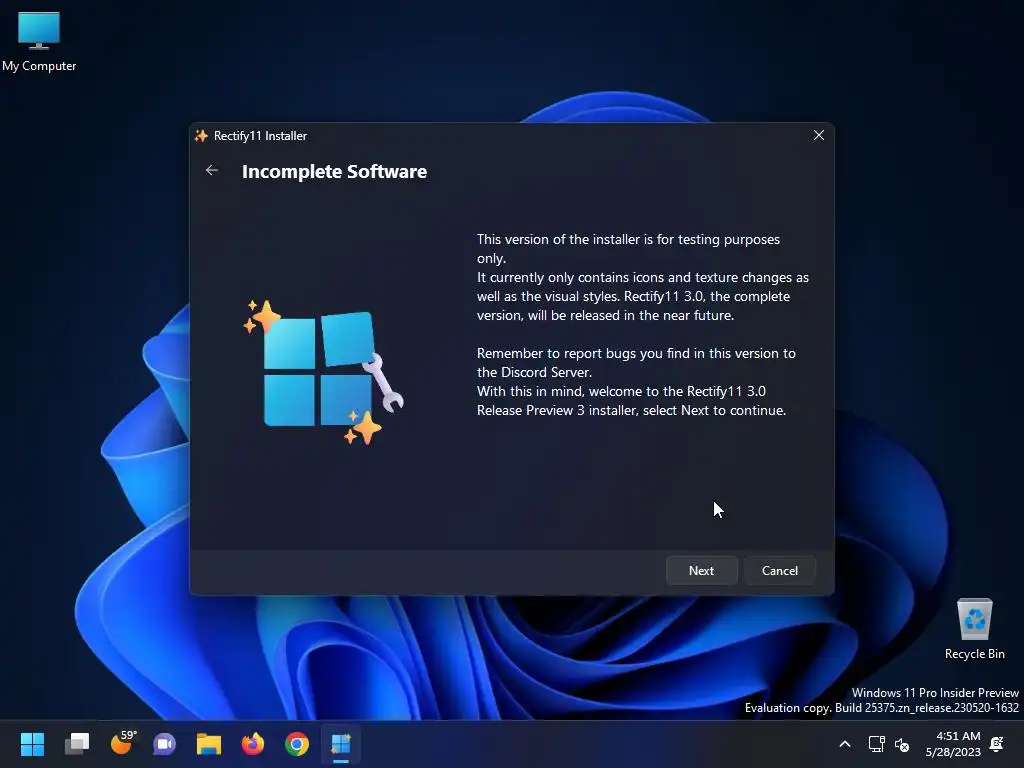
Task: Go back using the back arrow
Action: pyautogui.click(x=212, y=170)
